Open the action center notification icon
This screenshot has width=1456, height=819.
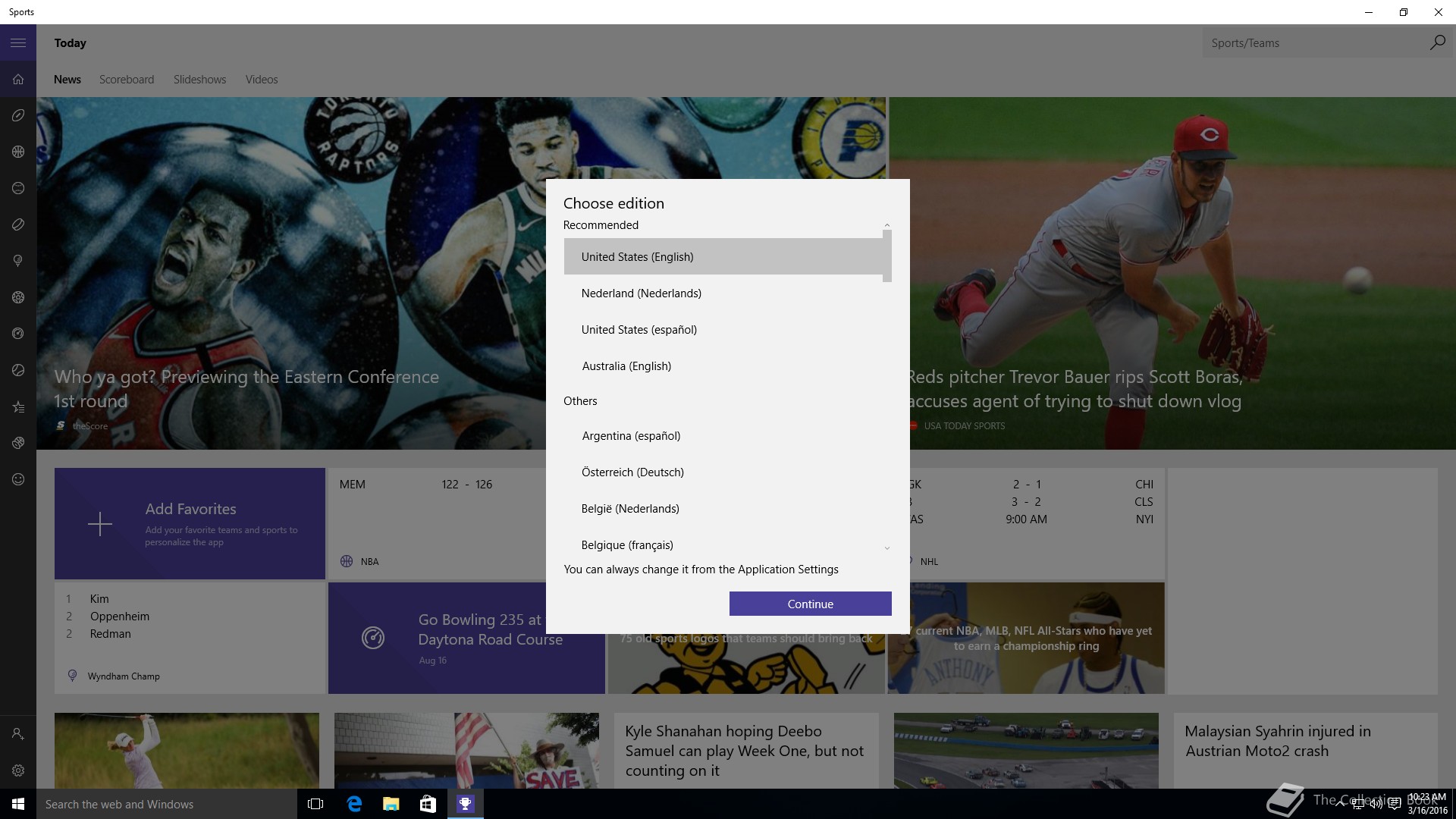tap(1395, 804)
